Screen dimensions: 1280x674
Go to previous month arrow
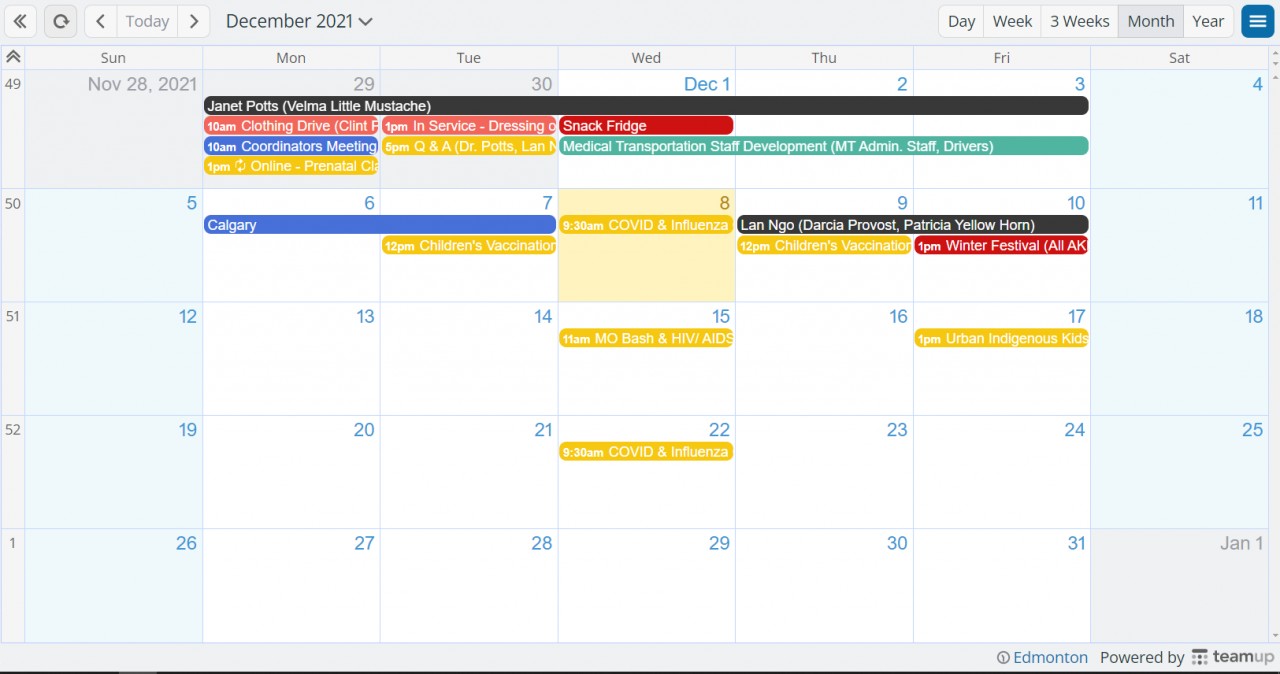point(101,21)
